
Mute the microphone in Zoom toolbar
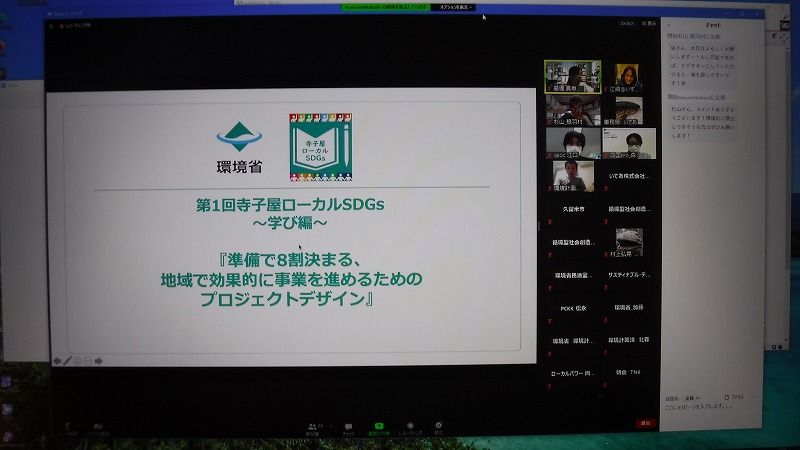tap(67, 428)
